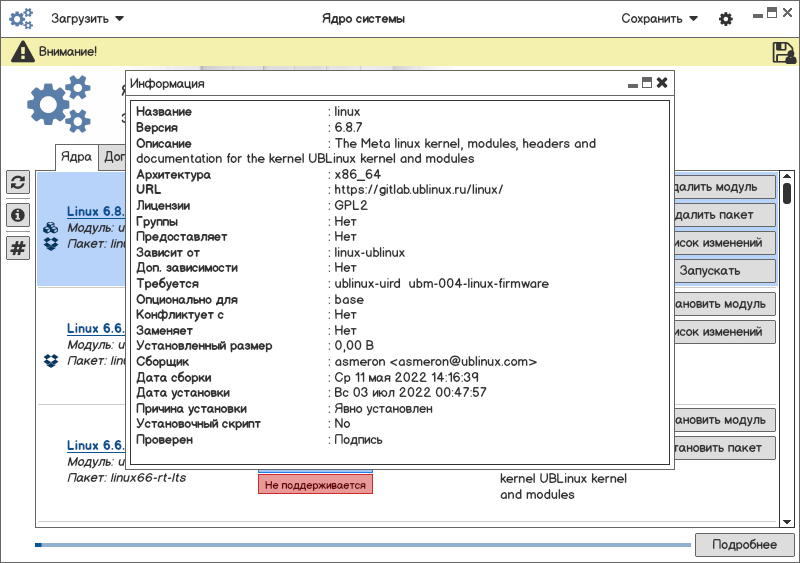The image size is (800, 563).
Task: Open the Загрузить dropdown
Action: click(x=87, y=19)
